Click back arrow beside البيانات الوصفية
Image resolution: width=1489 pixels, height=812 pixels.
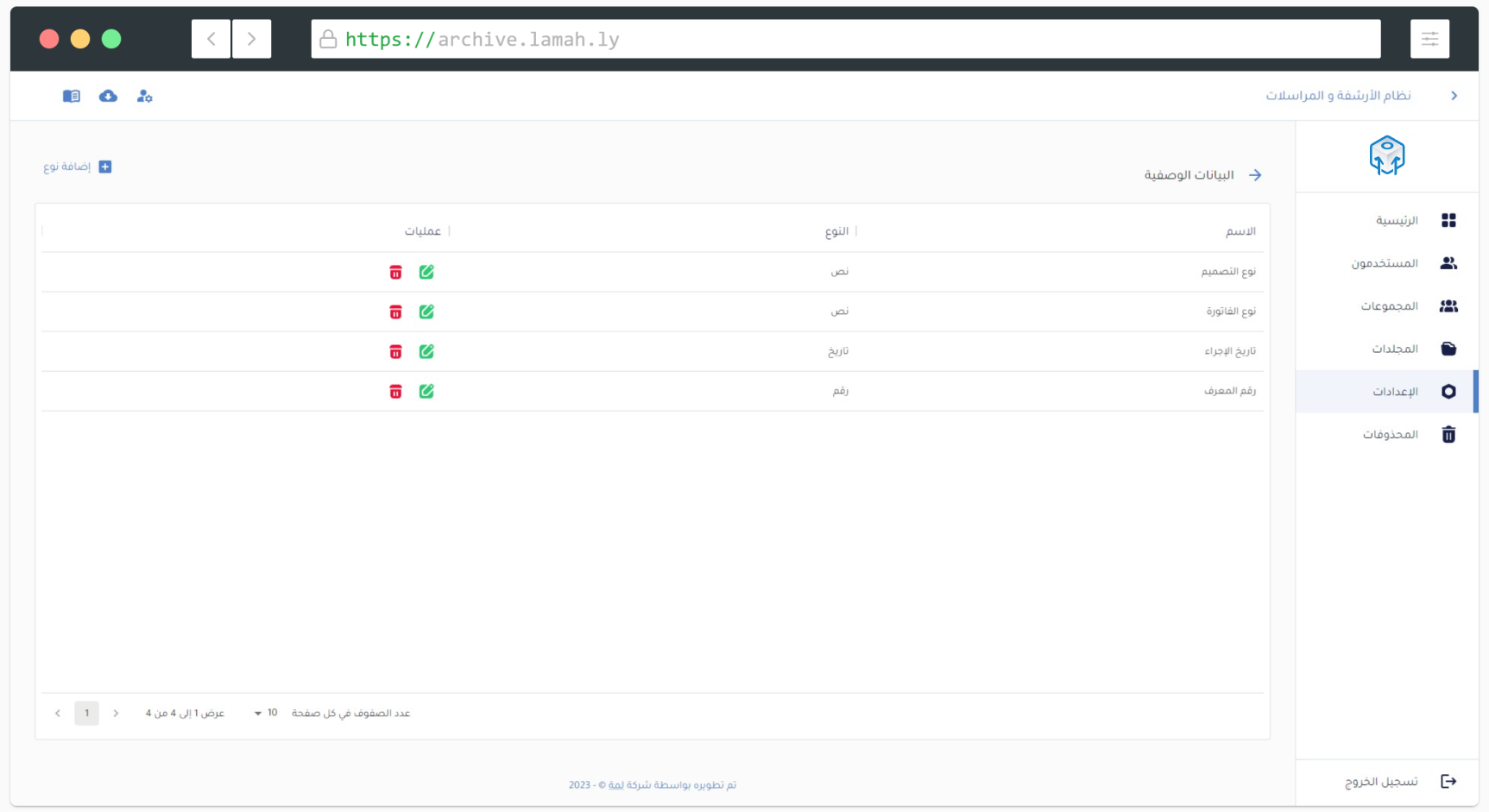1255,175
